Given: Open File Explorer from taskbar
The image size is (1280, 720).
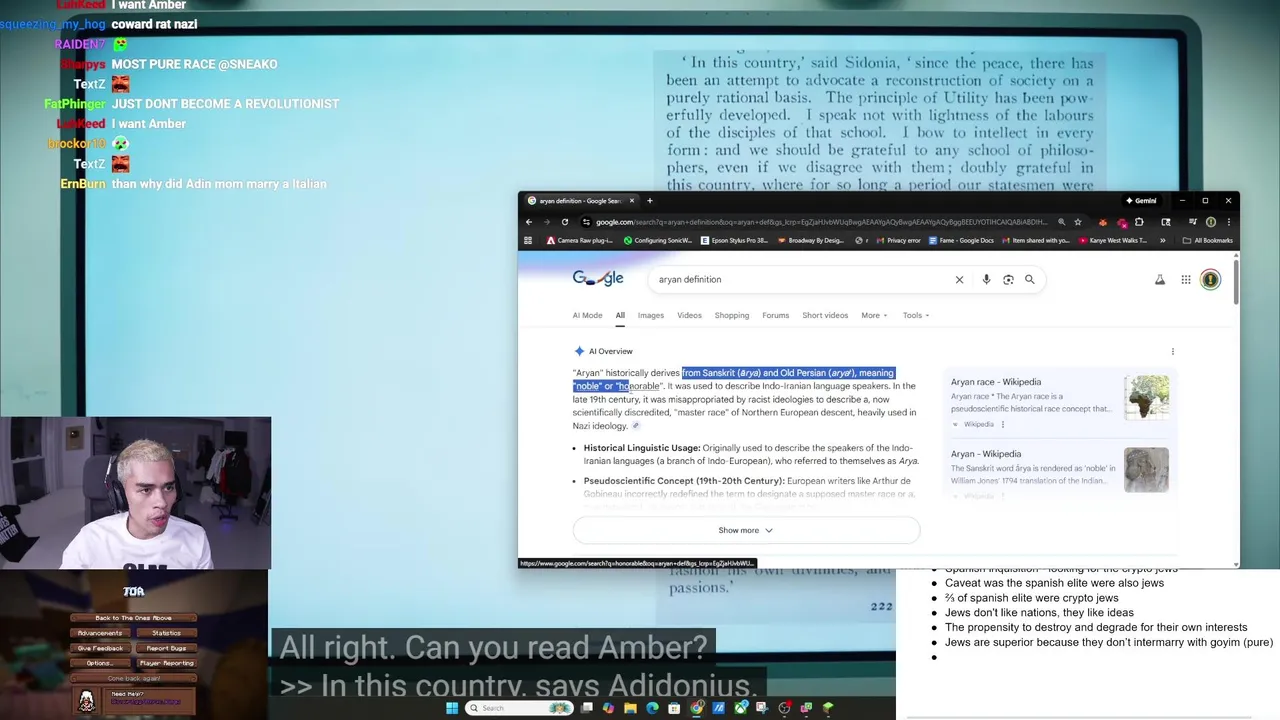Looking at the screenshot, I should coord(631,708).
